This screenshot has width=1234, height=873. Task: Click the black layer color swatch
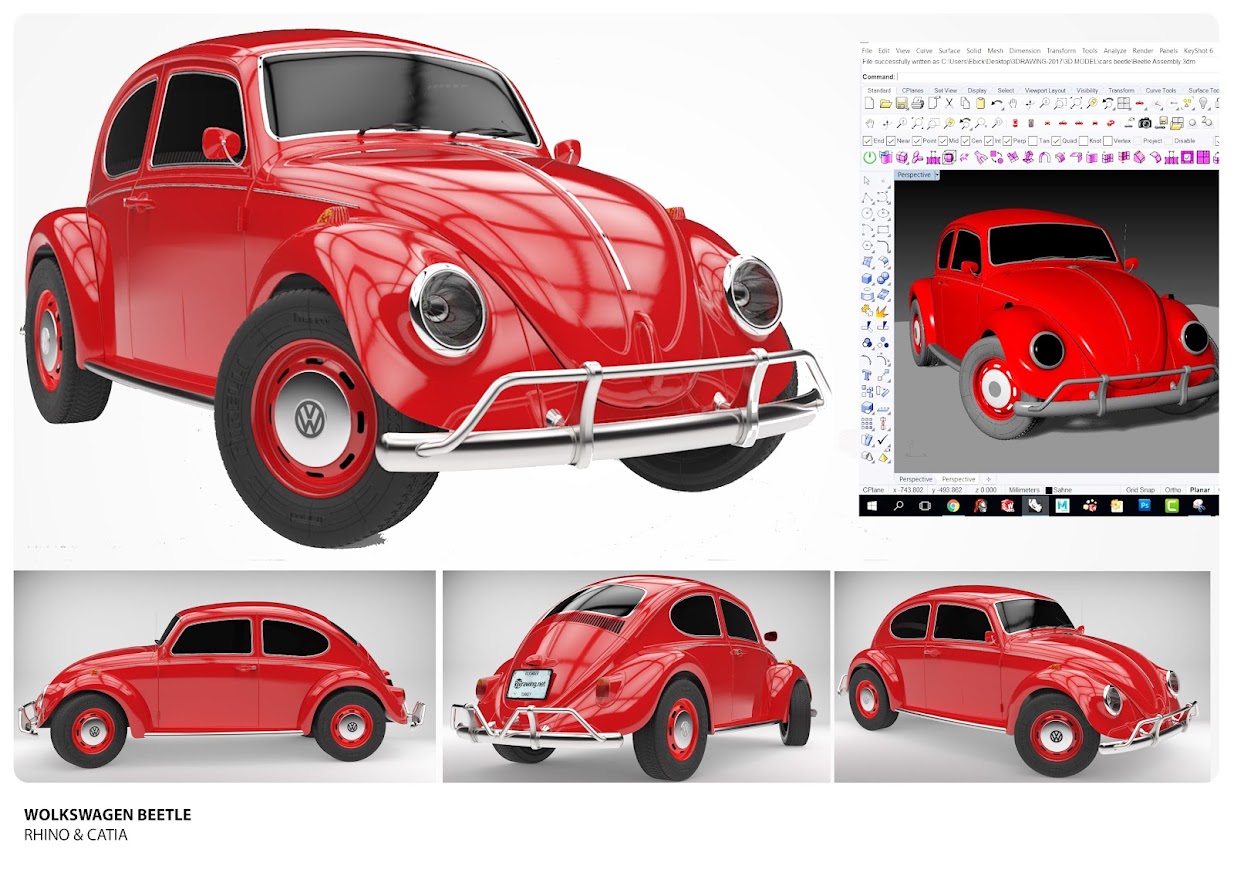pos(1049,490)
